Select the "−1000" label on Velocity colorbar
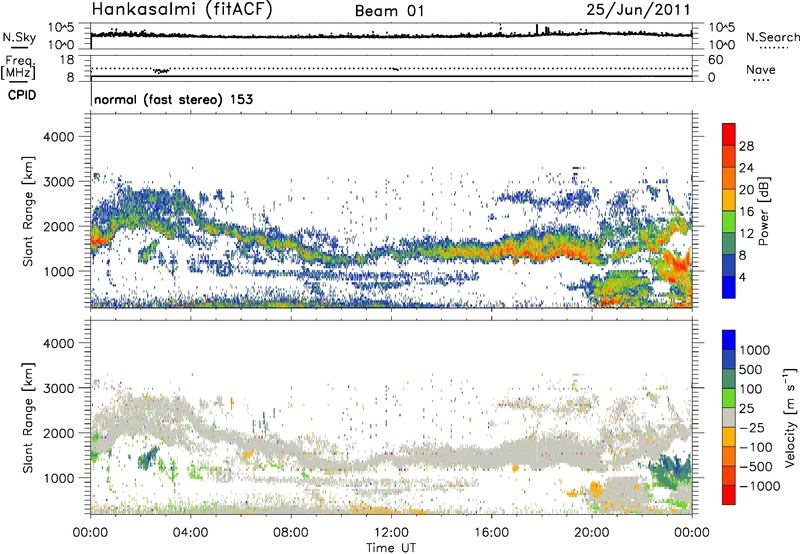800x554 pixels. [759, 486]
